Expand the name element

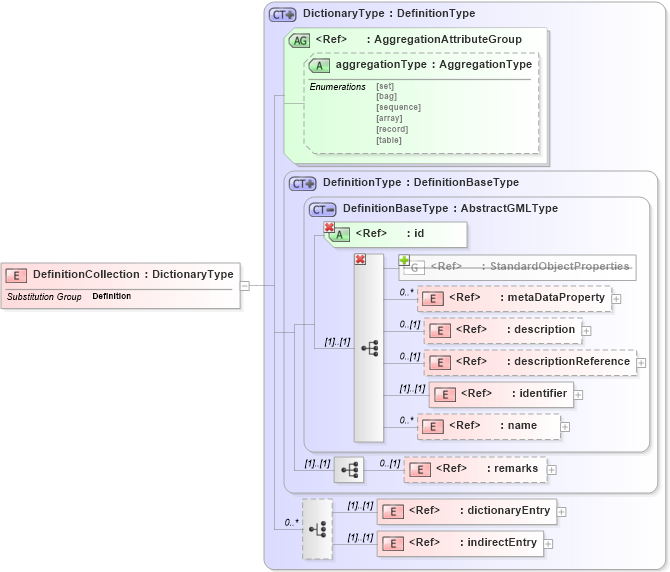(565, 427)
